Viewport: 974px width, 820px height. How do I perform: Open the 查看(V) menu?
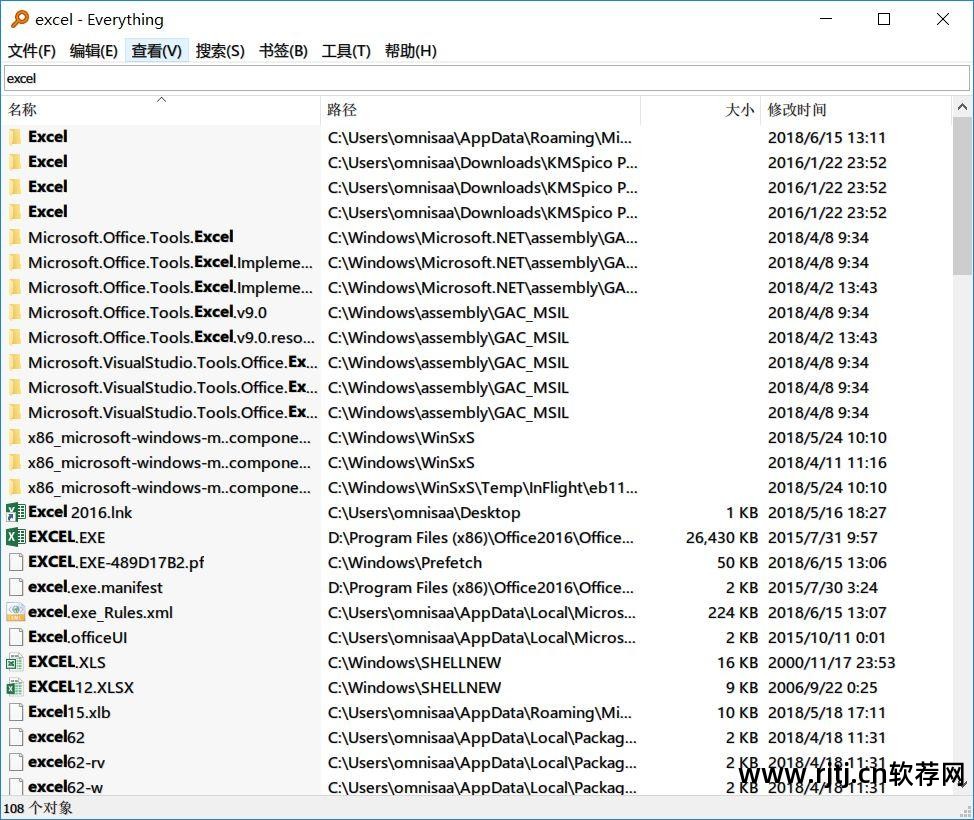pos(157,51)
